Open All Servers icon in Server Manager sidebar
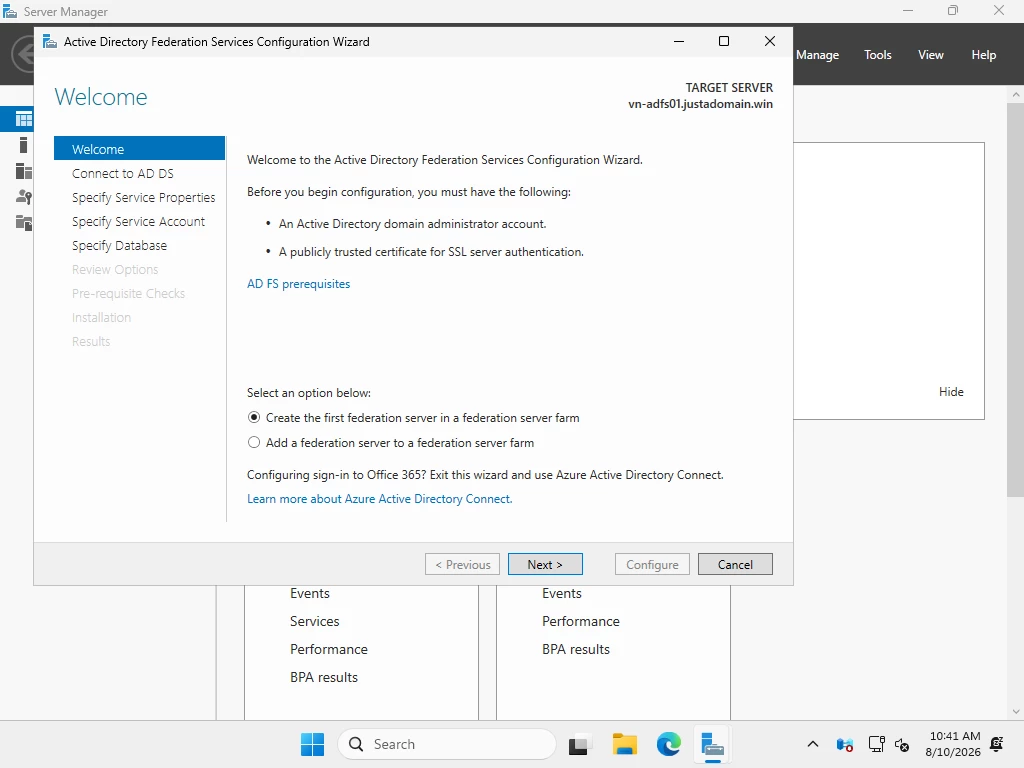Screen dimensions: 1024x768 point(24,171)
